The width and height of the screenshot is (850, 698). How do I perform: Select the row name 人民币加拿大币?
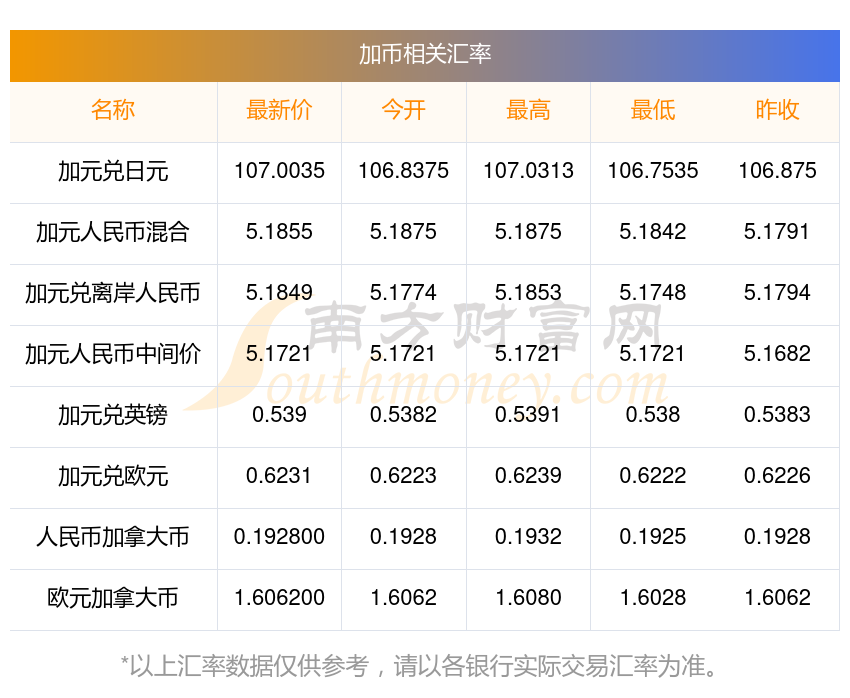click(x=113, y=538)
